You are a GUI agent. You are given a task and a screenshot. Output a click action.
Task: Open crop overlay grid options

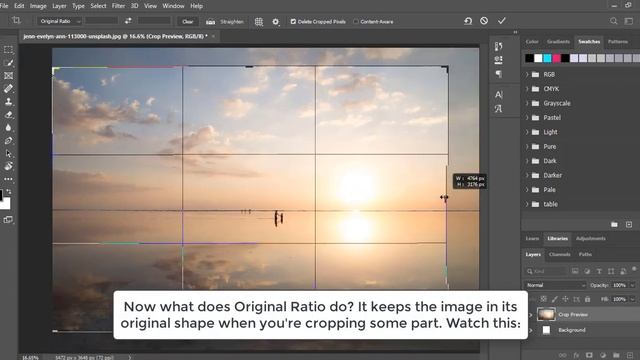pyautogui.click(x=259, y=22)
